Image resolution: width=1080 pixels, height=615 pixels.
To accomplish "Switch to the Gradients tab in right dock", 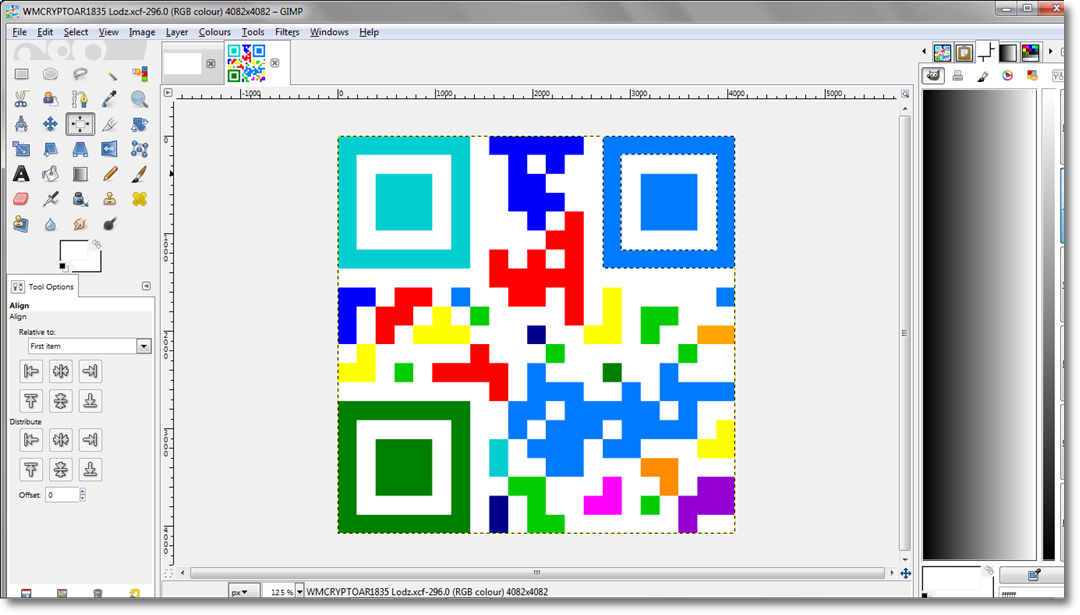I will pos(1008,52).
